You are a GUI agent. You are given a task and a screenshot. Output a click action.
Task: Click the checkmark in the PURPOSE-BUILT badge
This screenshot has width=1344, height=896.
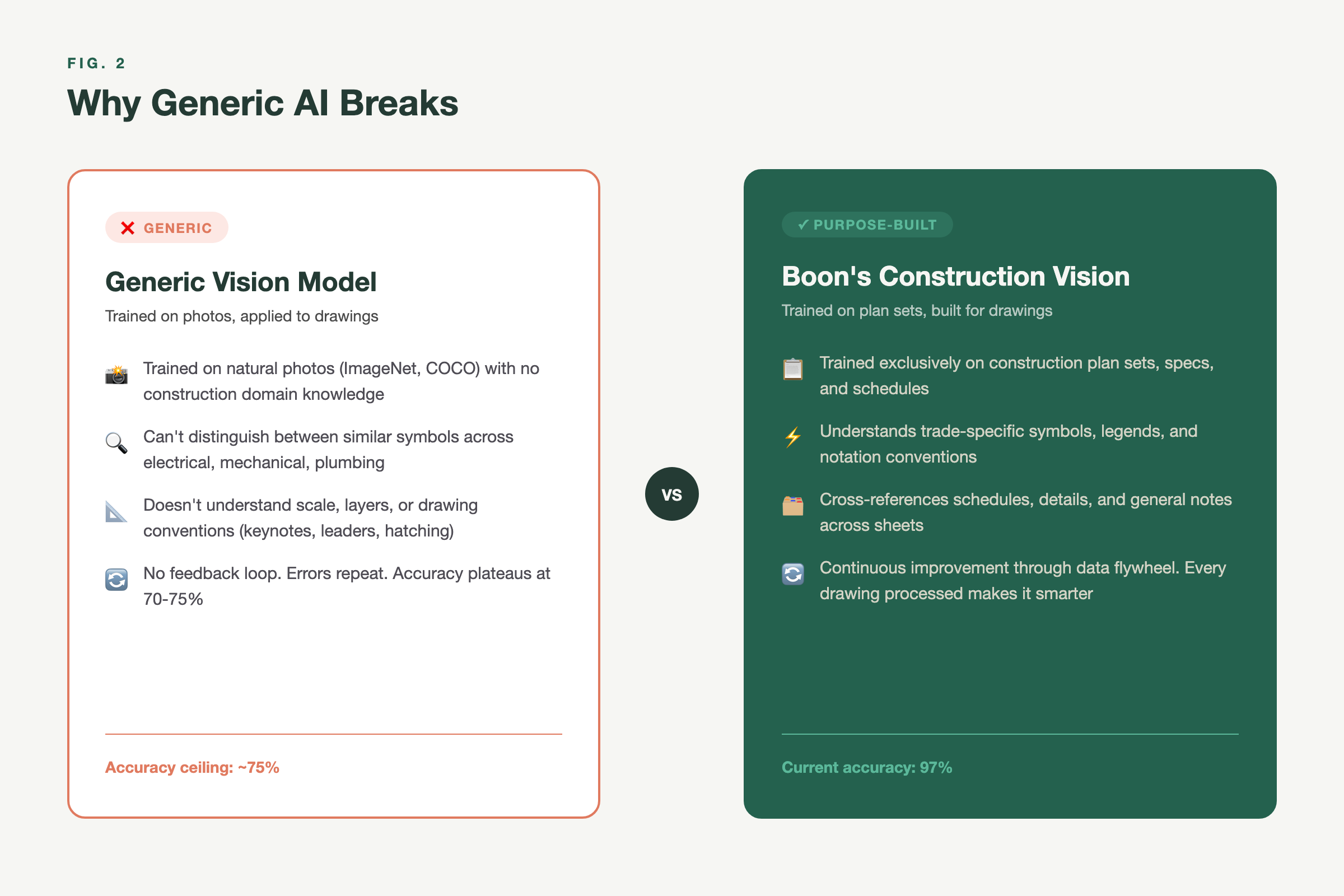pyautogui.click(x=803, y=224)
